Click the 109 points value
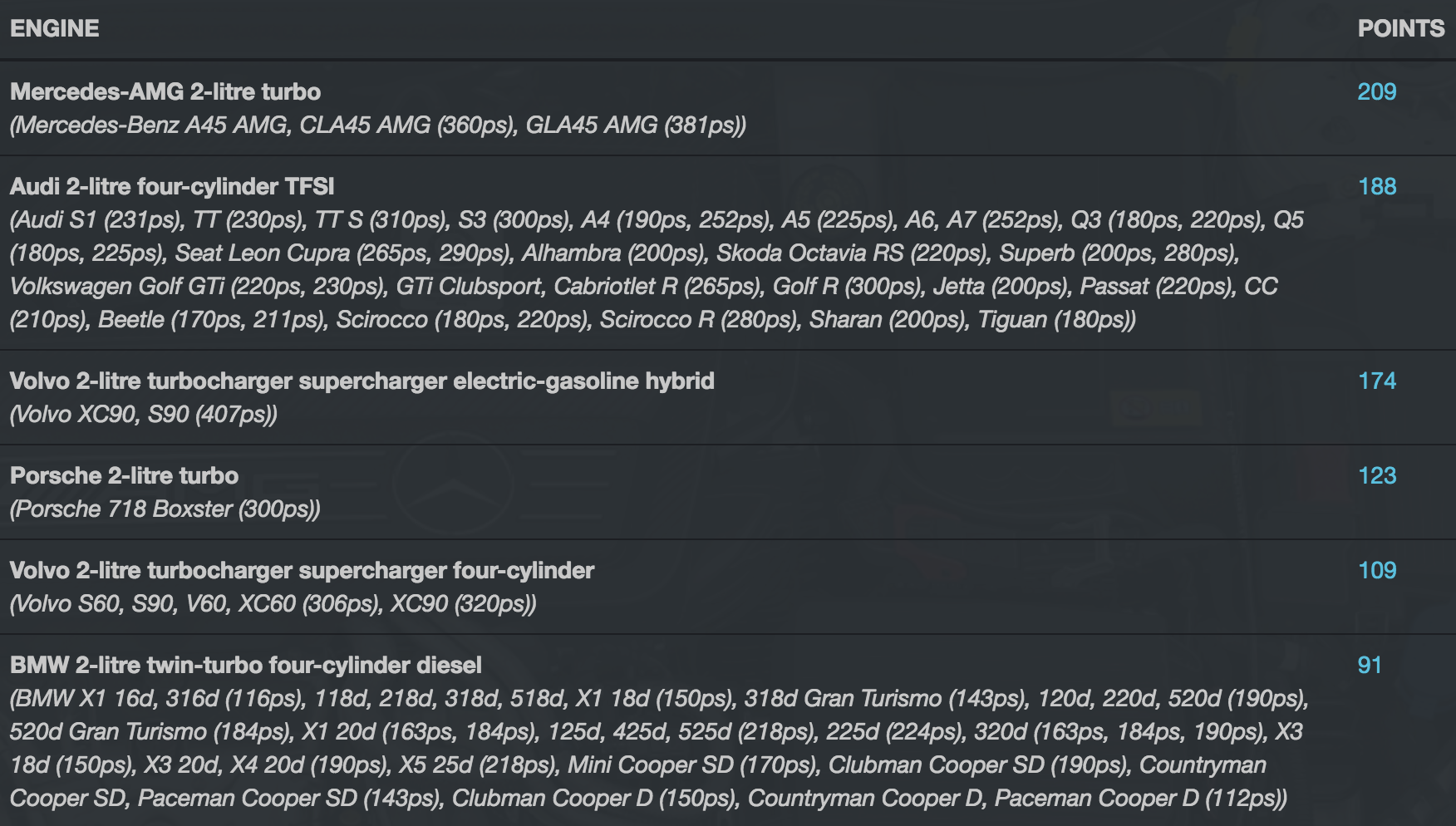This screenshot has height=826, width=1456. (1376, 570)
